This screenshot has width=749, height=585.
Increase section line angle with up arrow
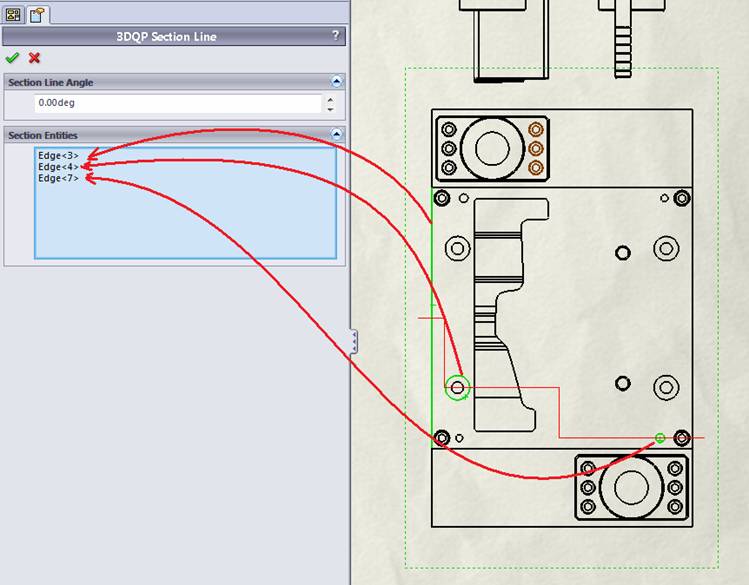point(330,99)
